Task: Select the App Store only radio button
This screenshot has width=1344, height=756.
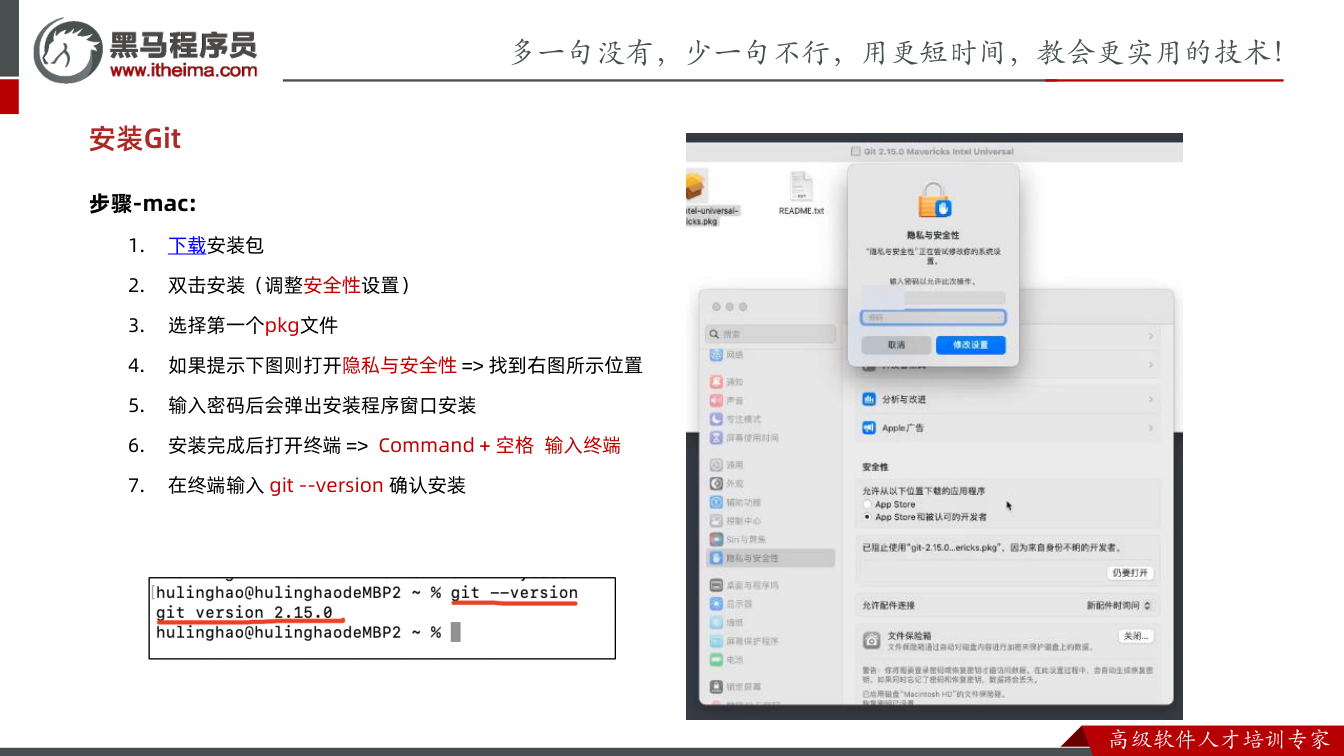Action: pos(867,505)
